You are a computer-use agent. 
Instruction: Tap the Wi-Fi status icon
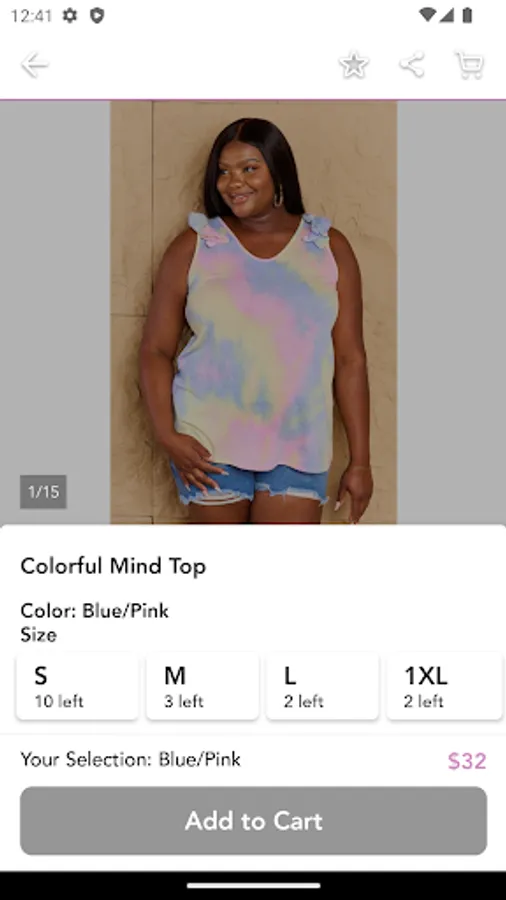point(427,15)
